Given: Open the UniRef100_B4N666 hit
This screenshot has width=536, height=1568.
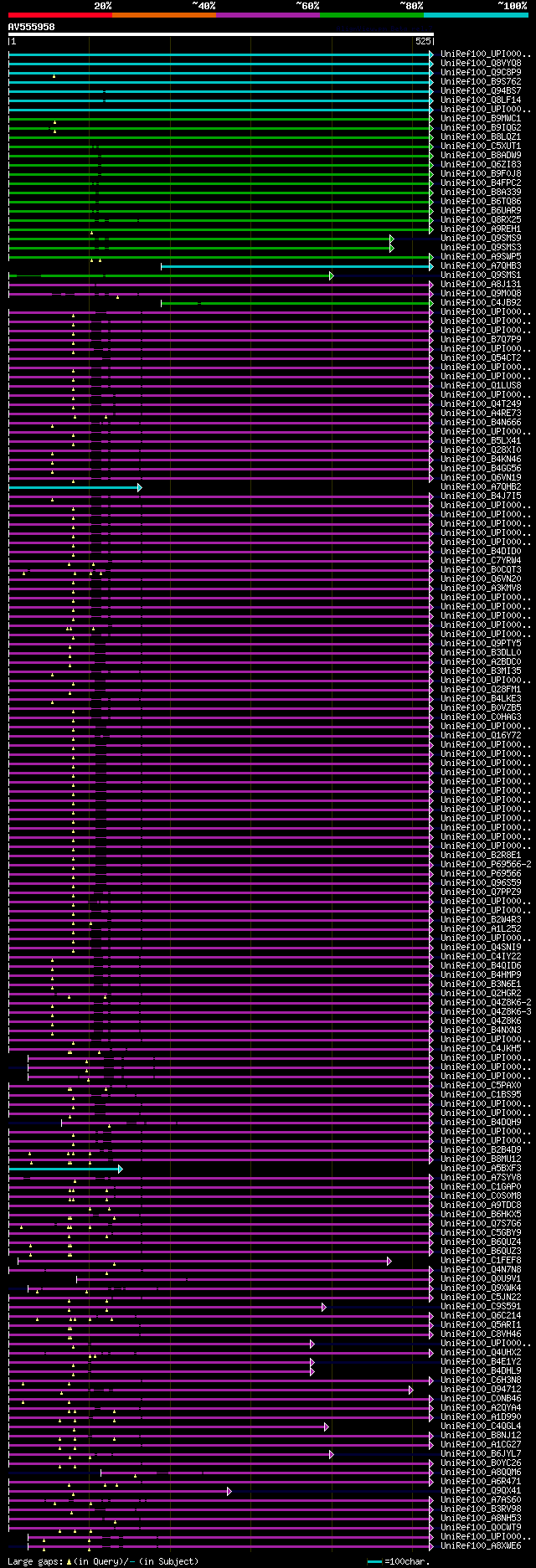Looking at the screenshot, I should [x=481, y=422].
